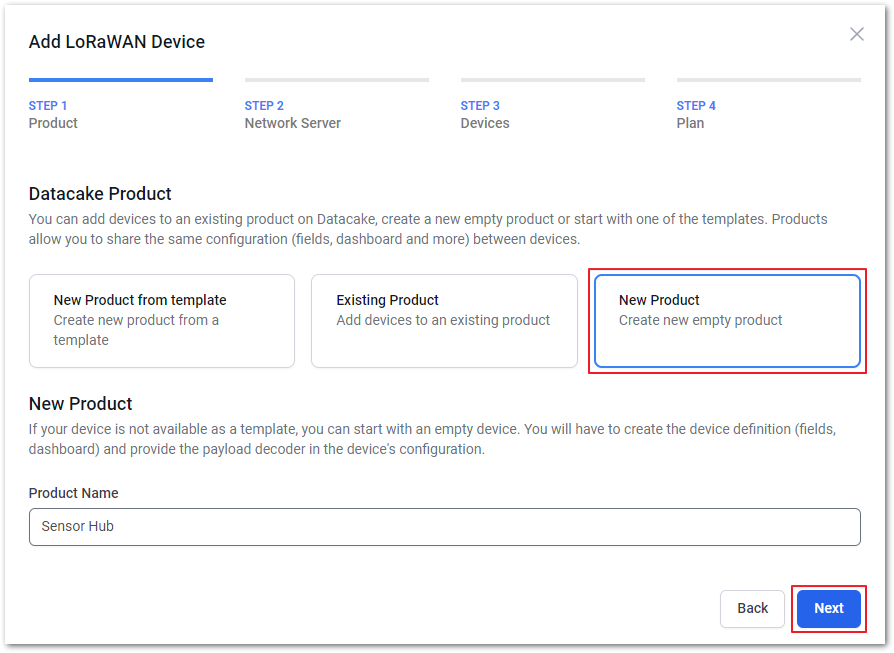894x653 pixels.
Task: Click the blue progress bar above Step 1
Action: click(121, 80)
